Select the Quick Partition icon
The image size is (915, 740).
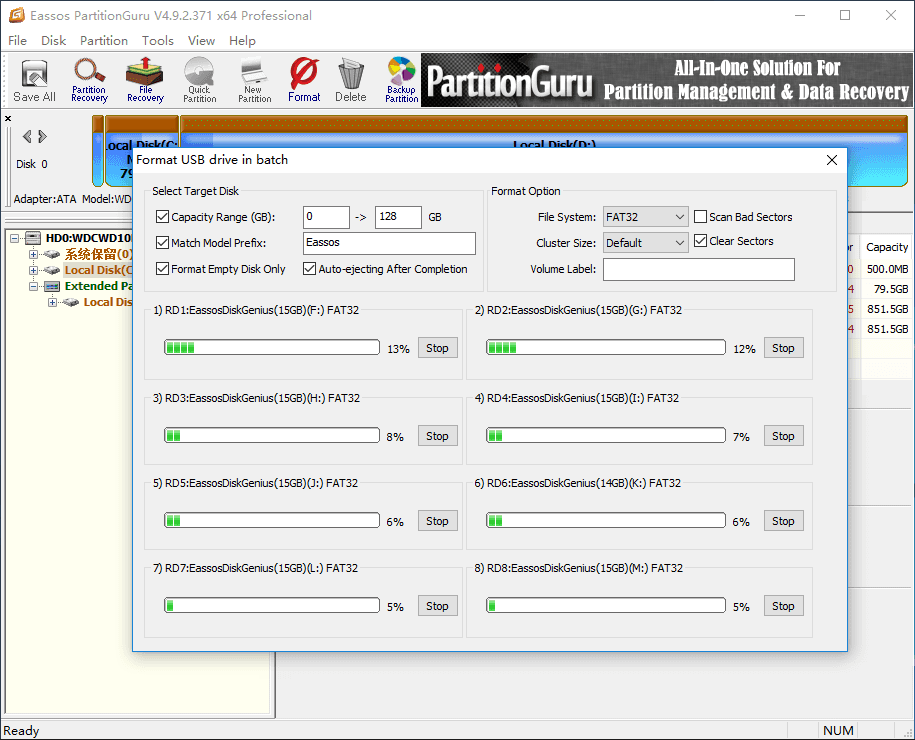click(x=200, y=81)
